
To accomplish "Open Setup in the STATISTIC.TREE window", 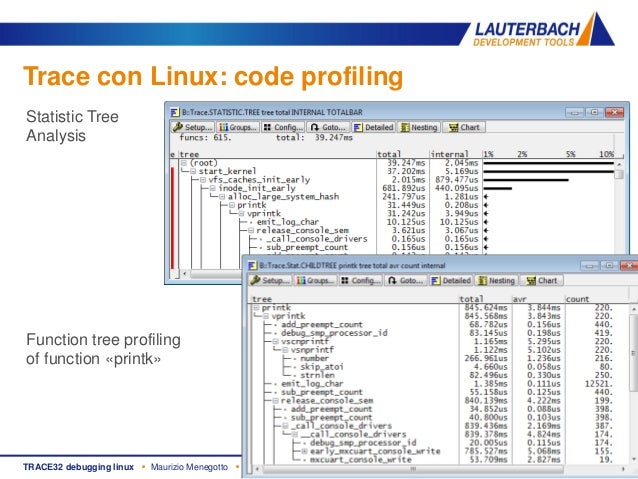I will click(193, 127).
